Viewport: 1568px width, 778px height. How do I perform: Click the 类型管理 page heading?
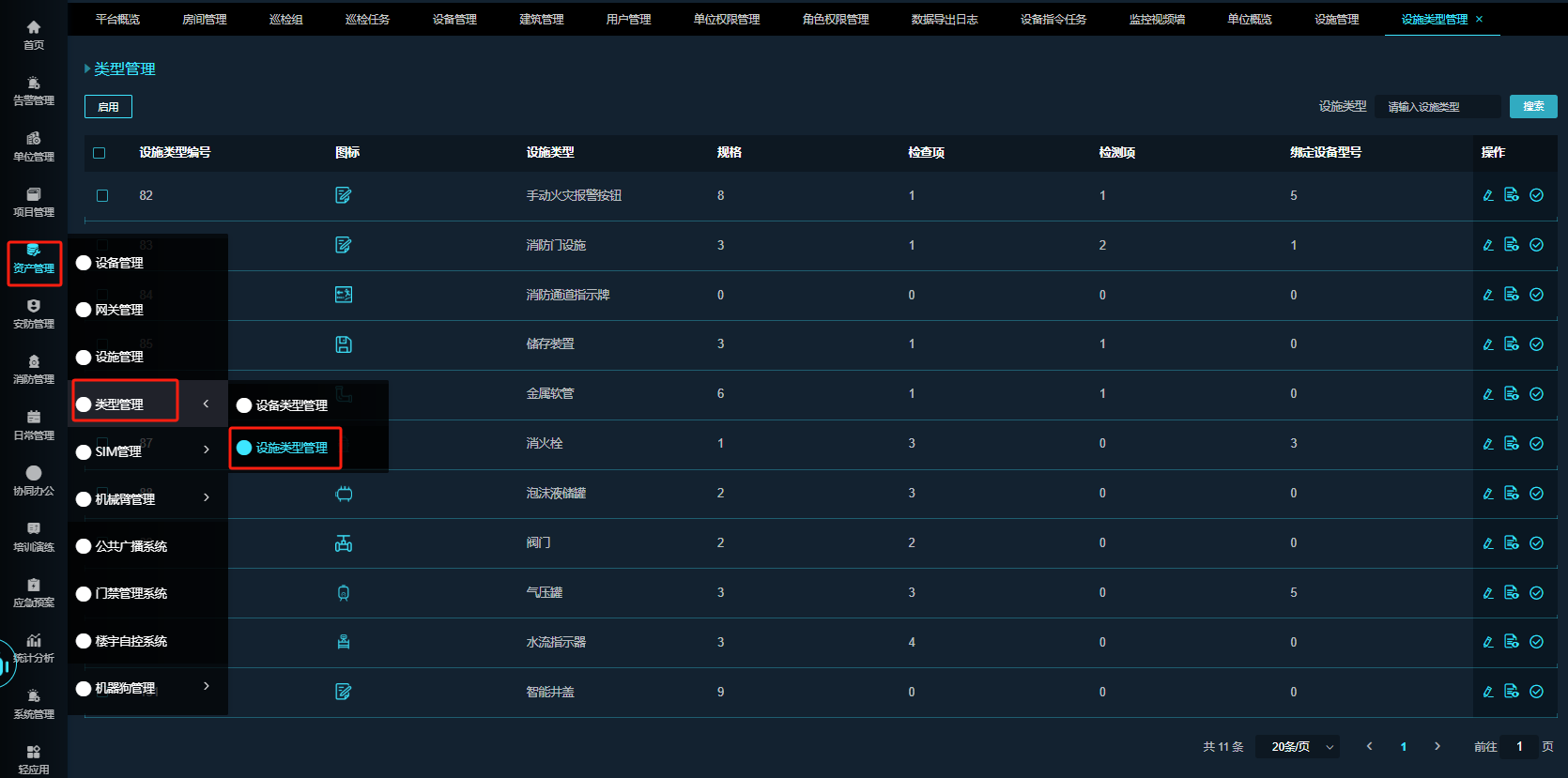[125, 69]
